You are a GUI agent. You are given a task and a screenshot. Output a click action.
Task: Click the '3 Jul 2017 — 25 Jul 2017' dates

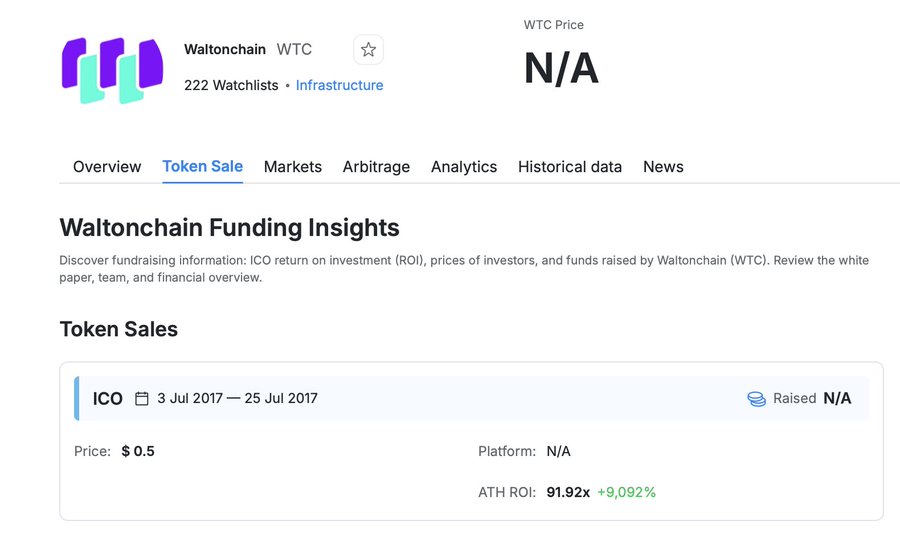pos(238,398)
